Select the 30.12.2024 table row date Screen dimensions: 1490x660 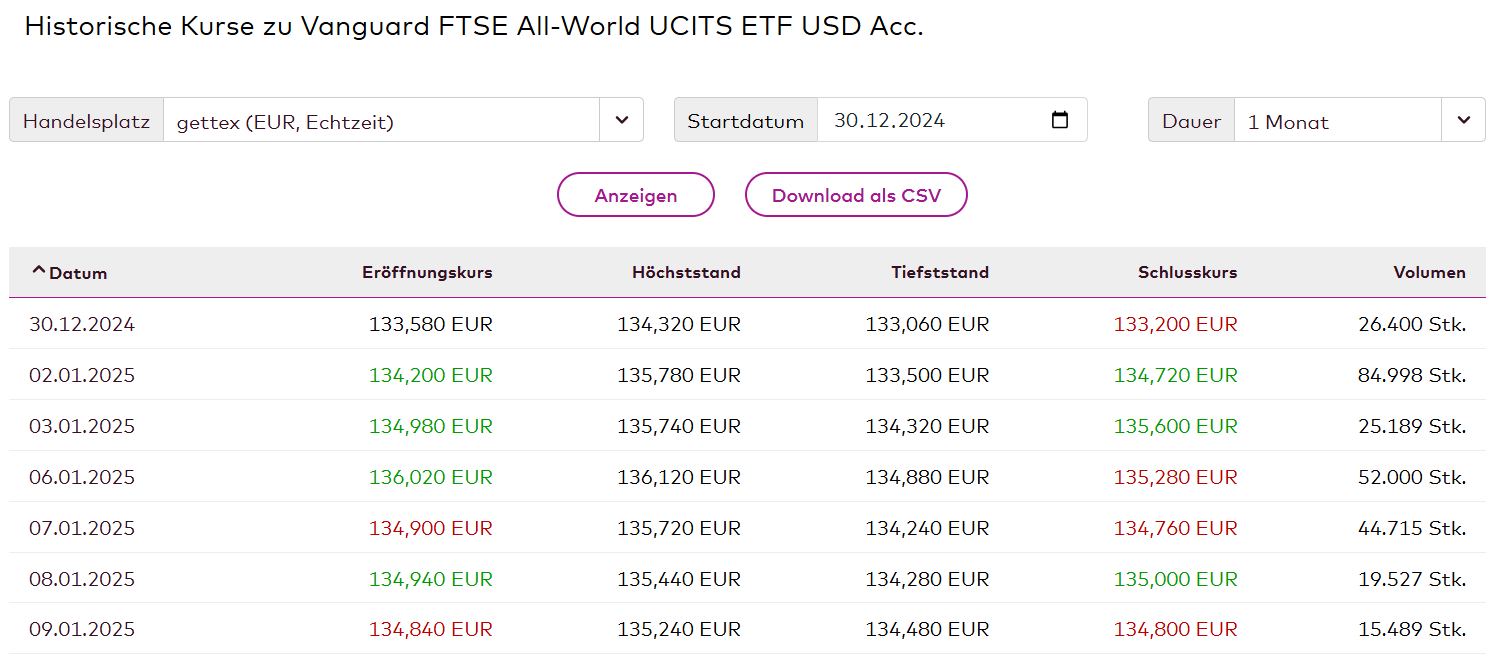click(82, 324)
